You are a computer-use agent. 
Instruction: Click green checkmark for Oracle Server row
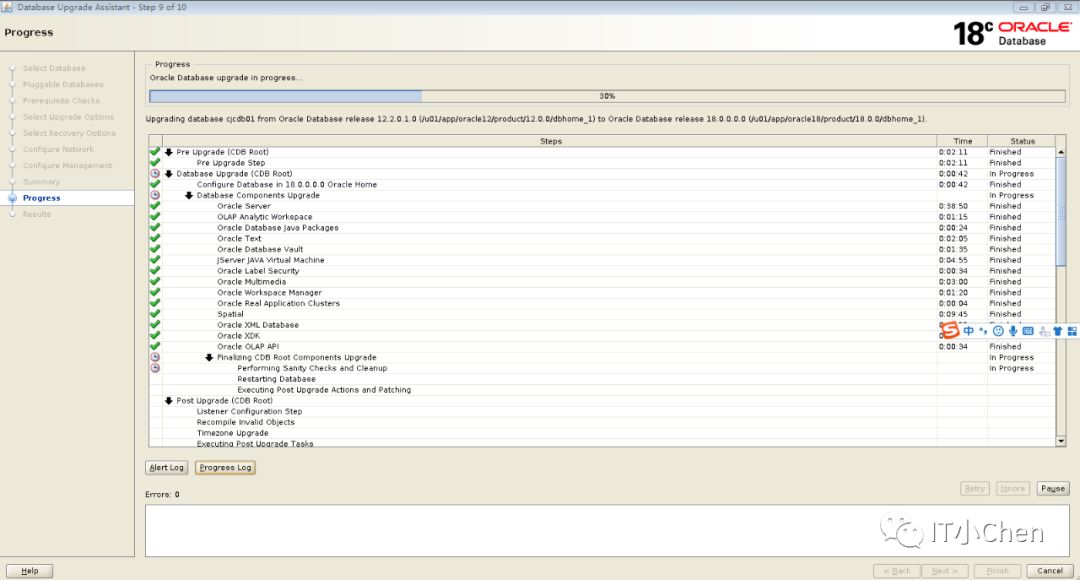pyautogui.click(x=155, y=206)
